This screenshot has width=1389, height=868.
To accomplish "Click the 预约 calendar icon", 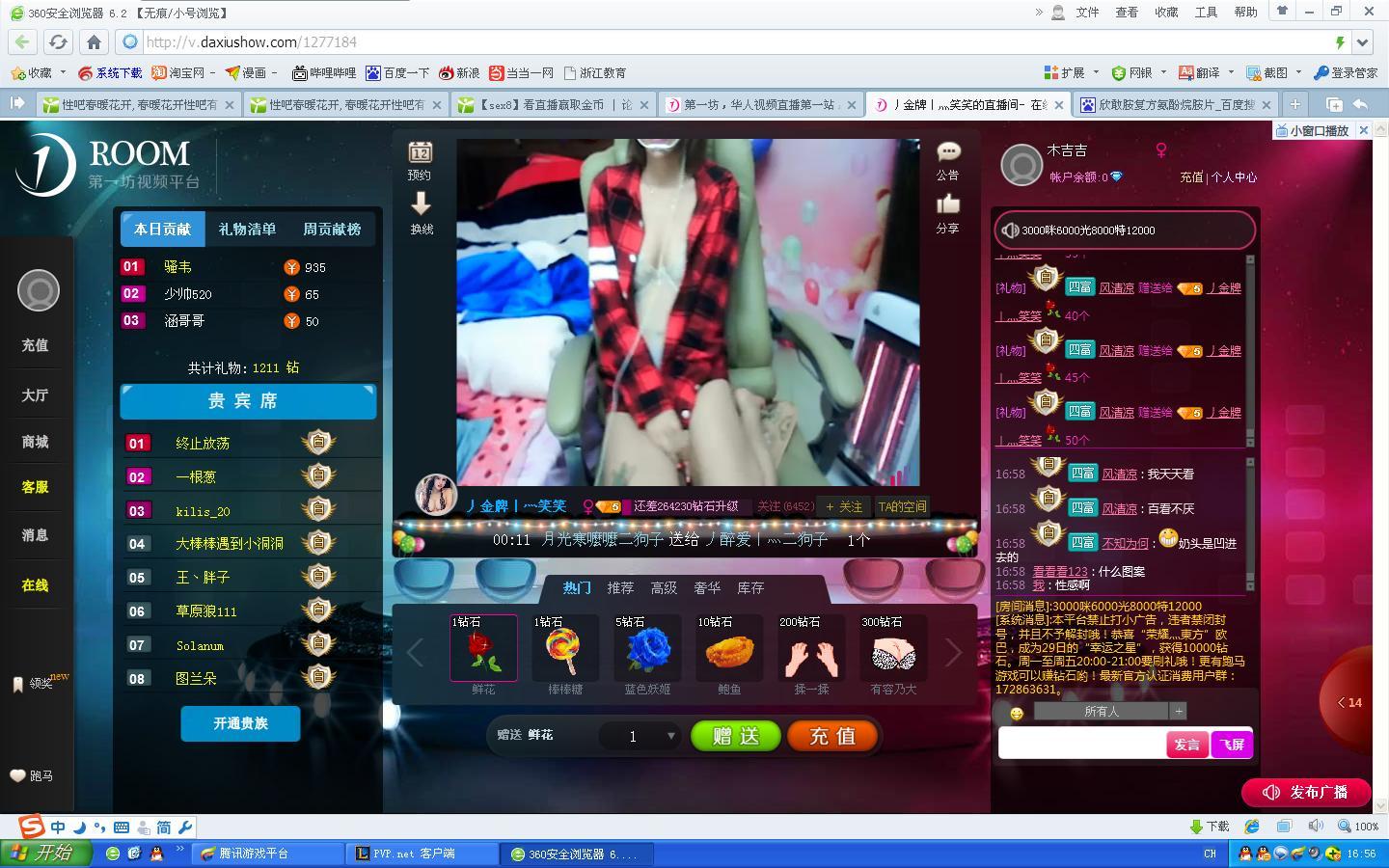I will click(x=421, y=152).
